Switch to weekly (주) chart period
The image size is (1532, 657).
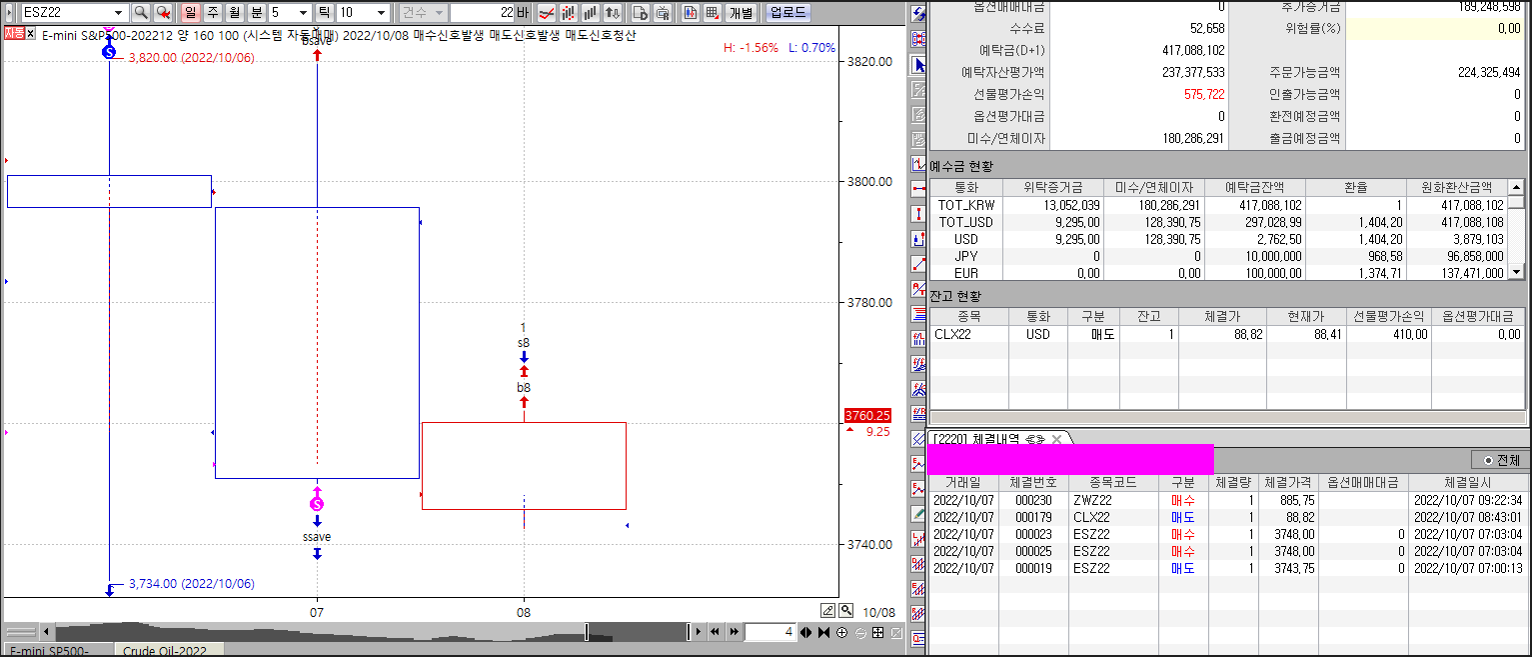coord(212,13)
